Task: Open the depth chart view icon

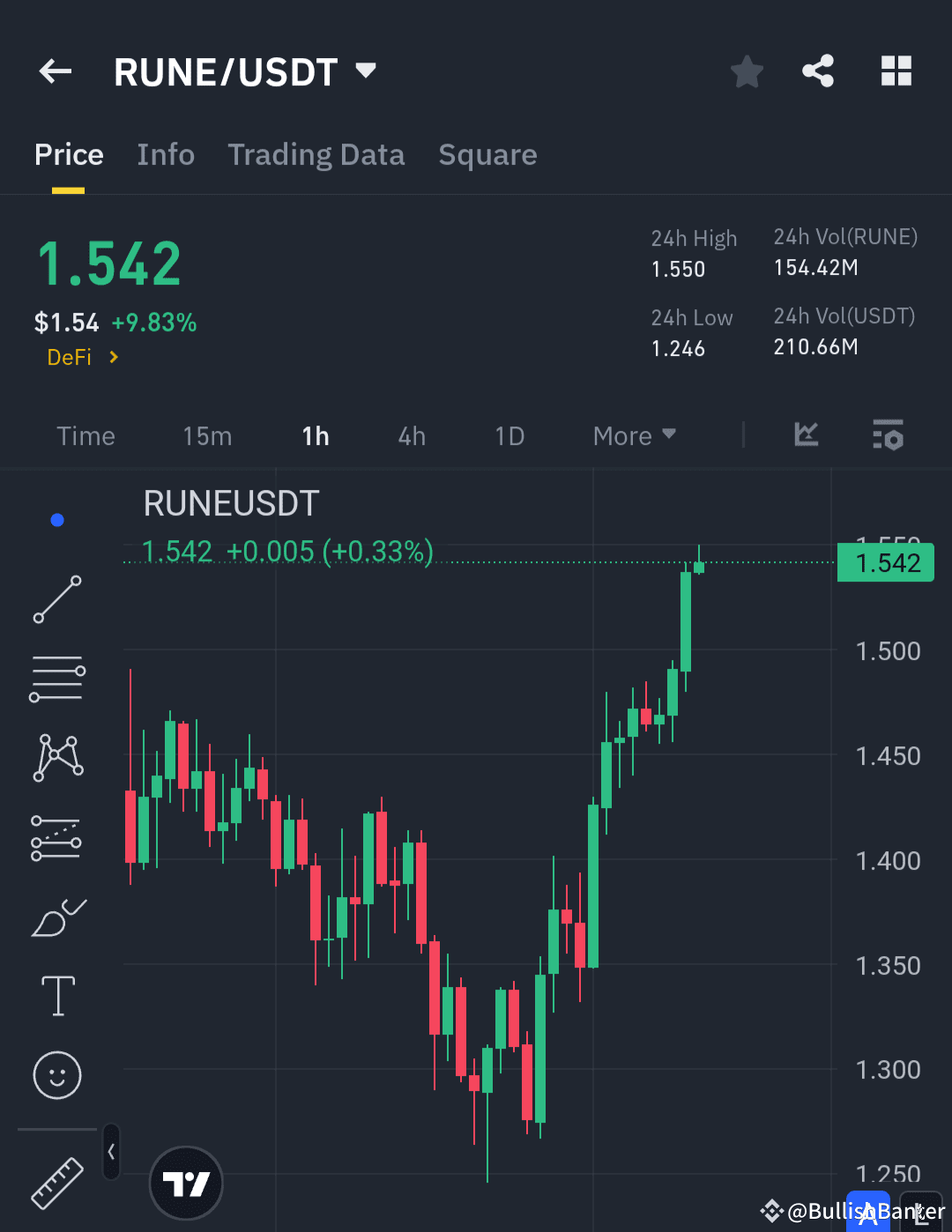Action: [x=805, y=434]
